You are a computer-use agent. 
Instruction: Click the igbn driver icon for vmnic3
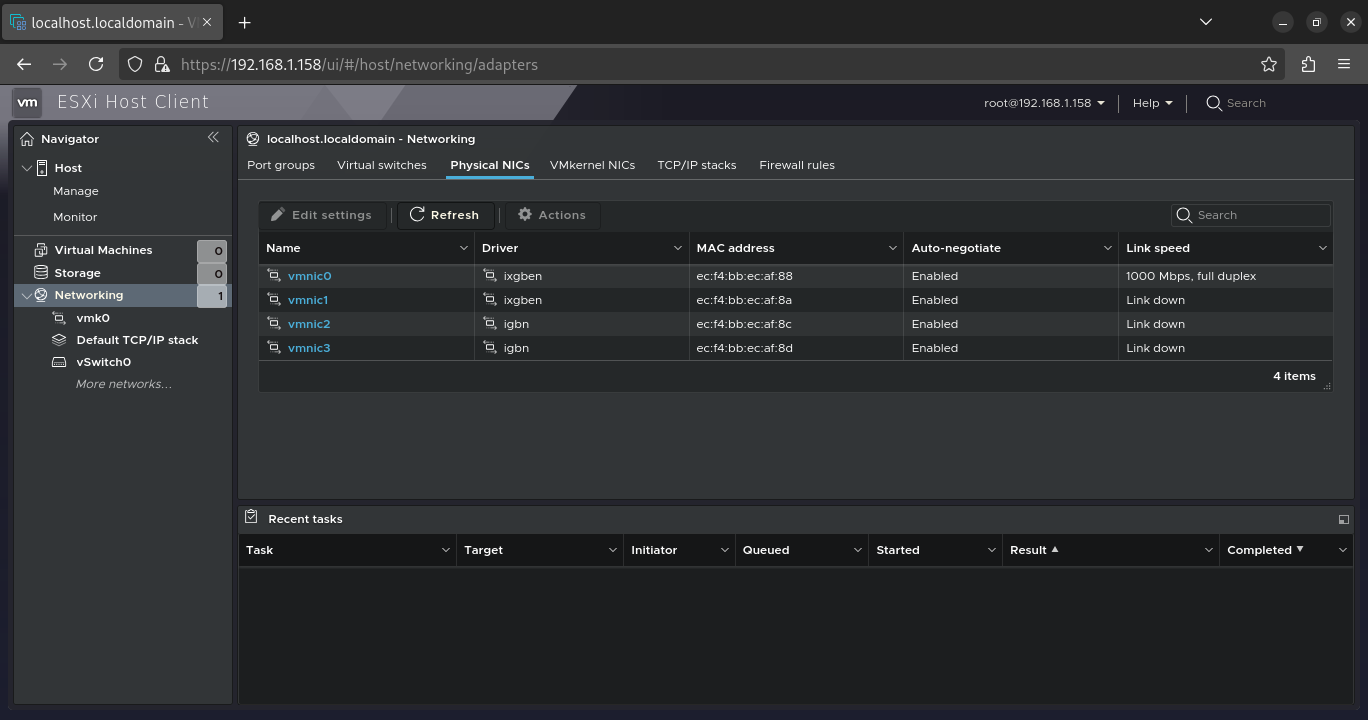(x=490, y=348)
